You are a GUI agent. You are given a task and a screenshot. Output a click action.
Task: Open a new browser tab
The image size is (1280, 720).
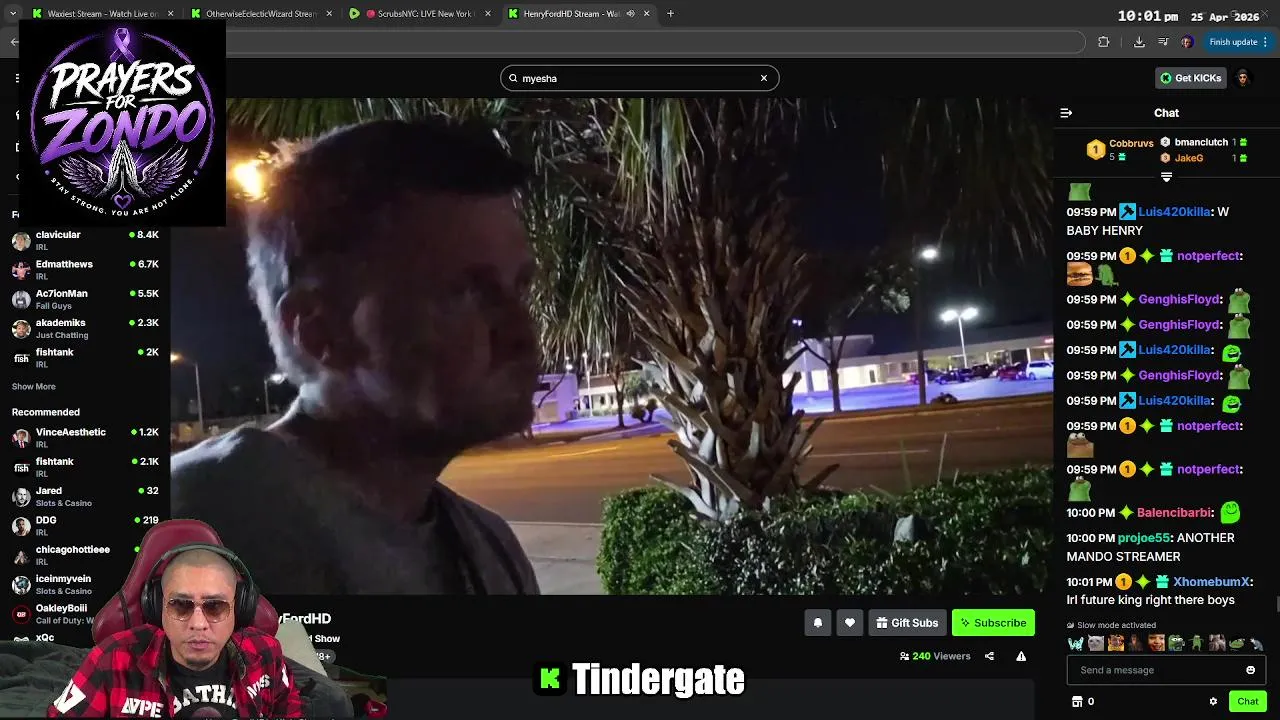(x=670, y=14)
